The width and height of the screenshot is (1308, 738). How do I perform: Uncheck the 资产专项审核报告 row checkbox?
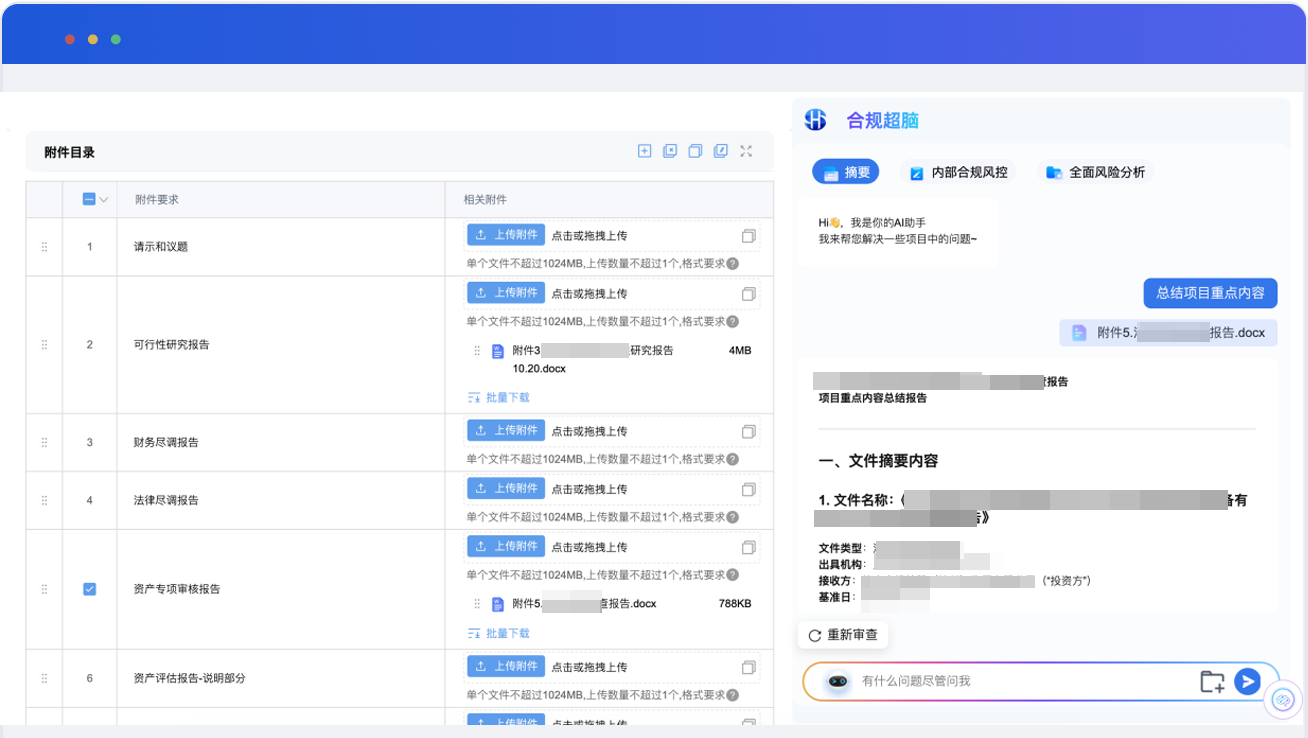click(x=89, y=590)
